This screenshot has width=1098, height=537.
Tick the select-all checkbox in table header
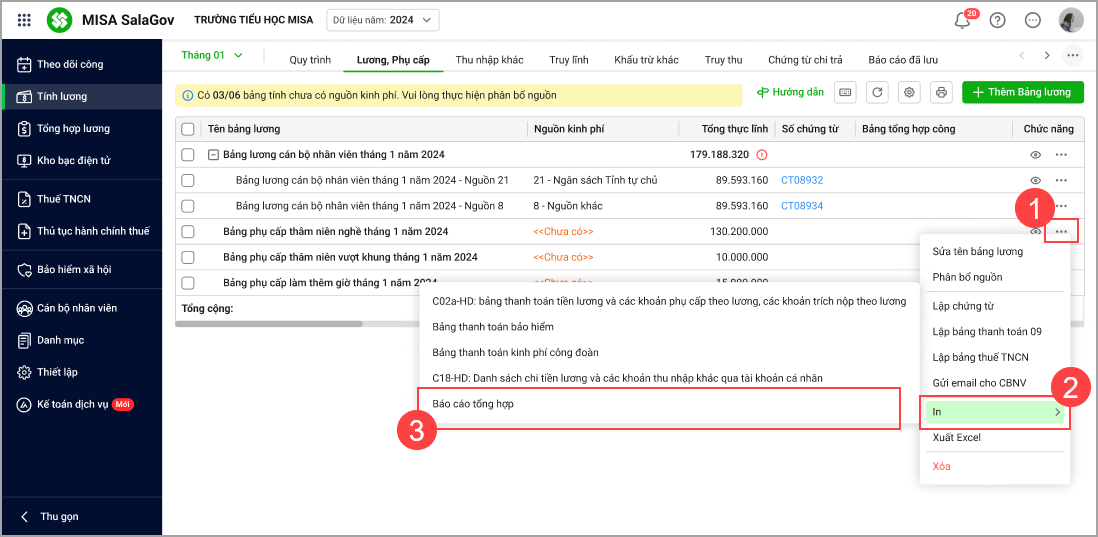(188, 129)
